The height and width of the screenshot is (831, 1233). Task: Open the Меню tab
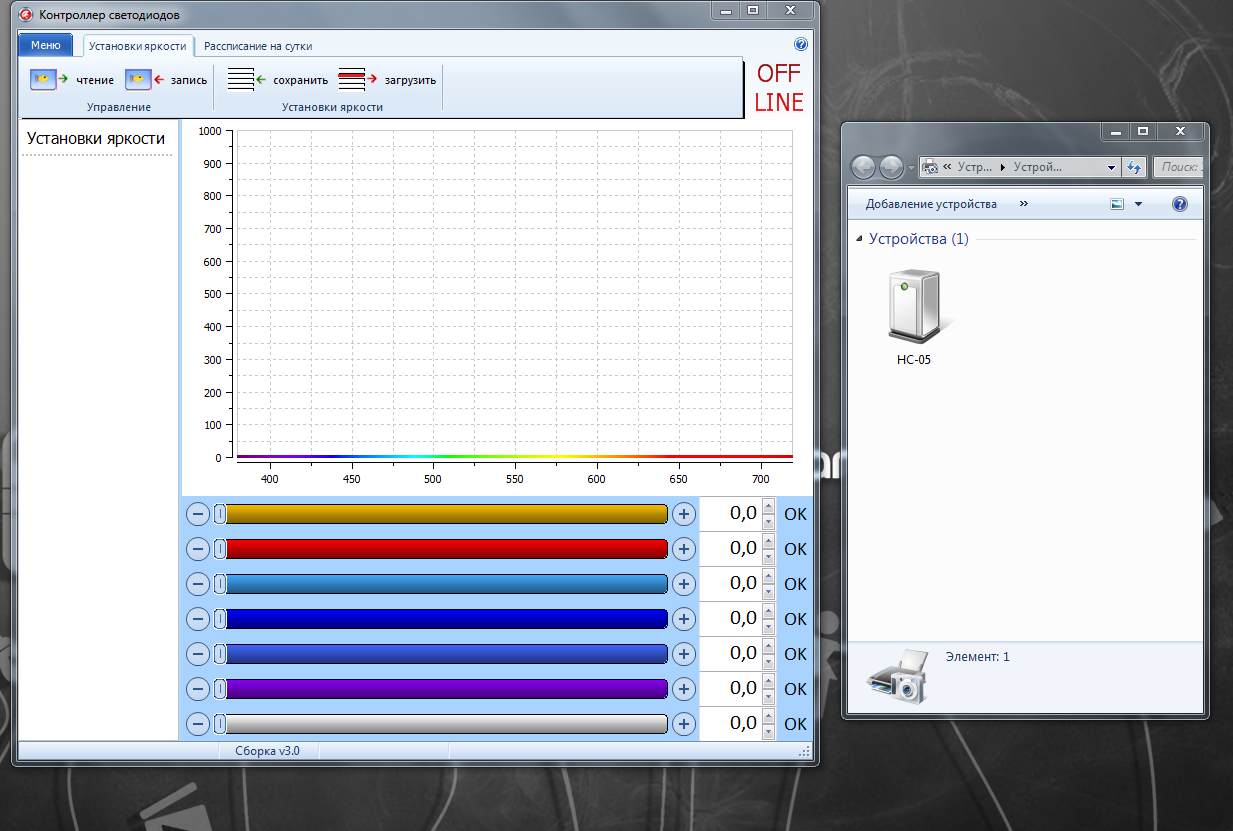46,45
